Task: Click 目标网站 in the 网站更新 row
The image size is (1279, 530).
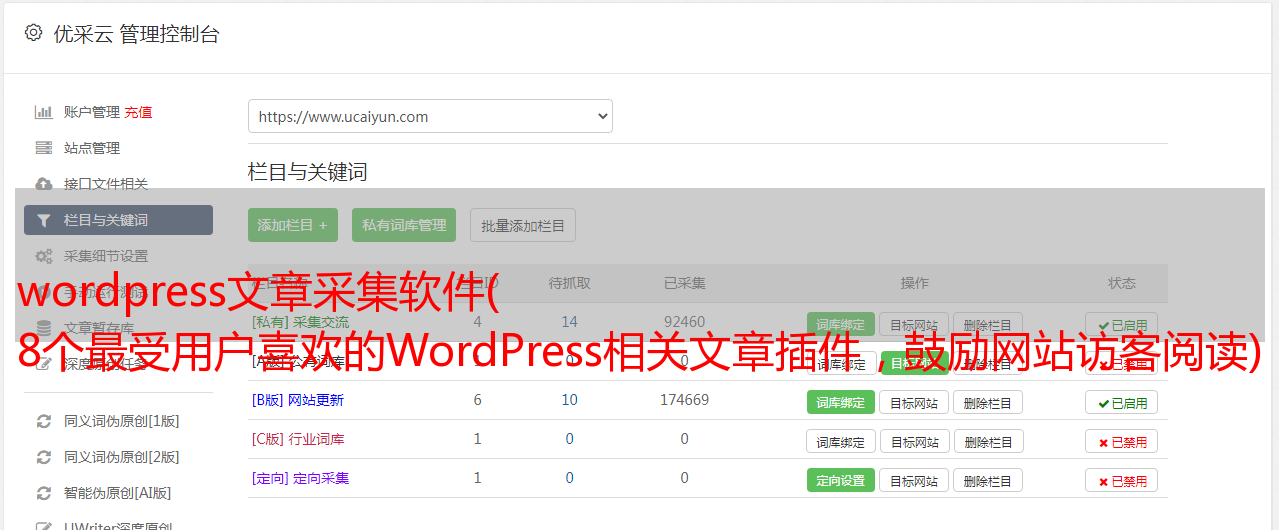Action: (x=914, y=402)
